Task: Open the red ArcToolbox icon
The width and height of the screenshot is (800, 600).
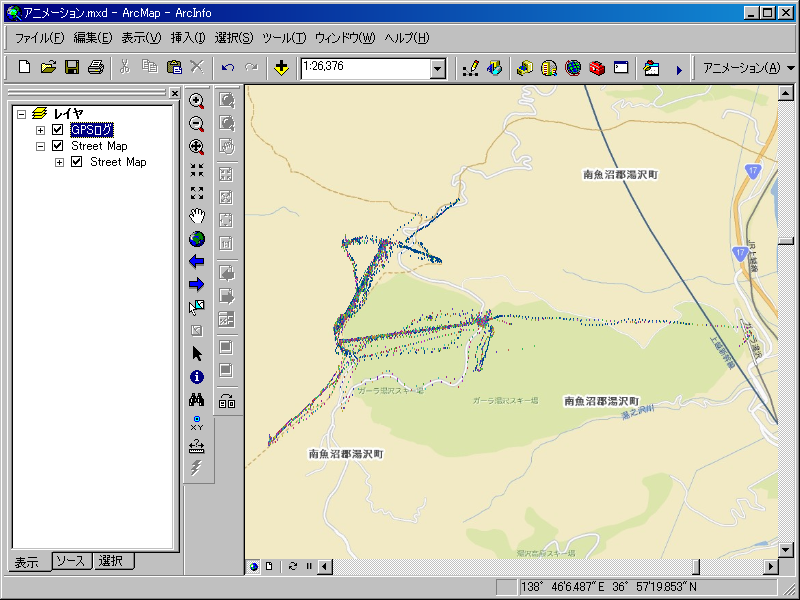Action: tap(597, 68)
